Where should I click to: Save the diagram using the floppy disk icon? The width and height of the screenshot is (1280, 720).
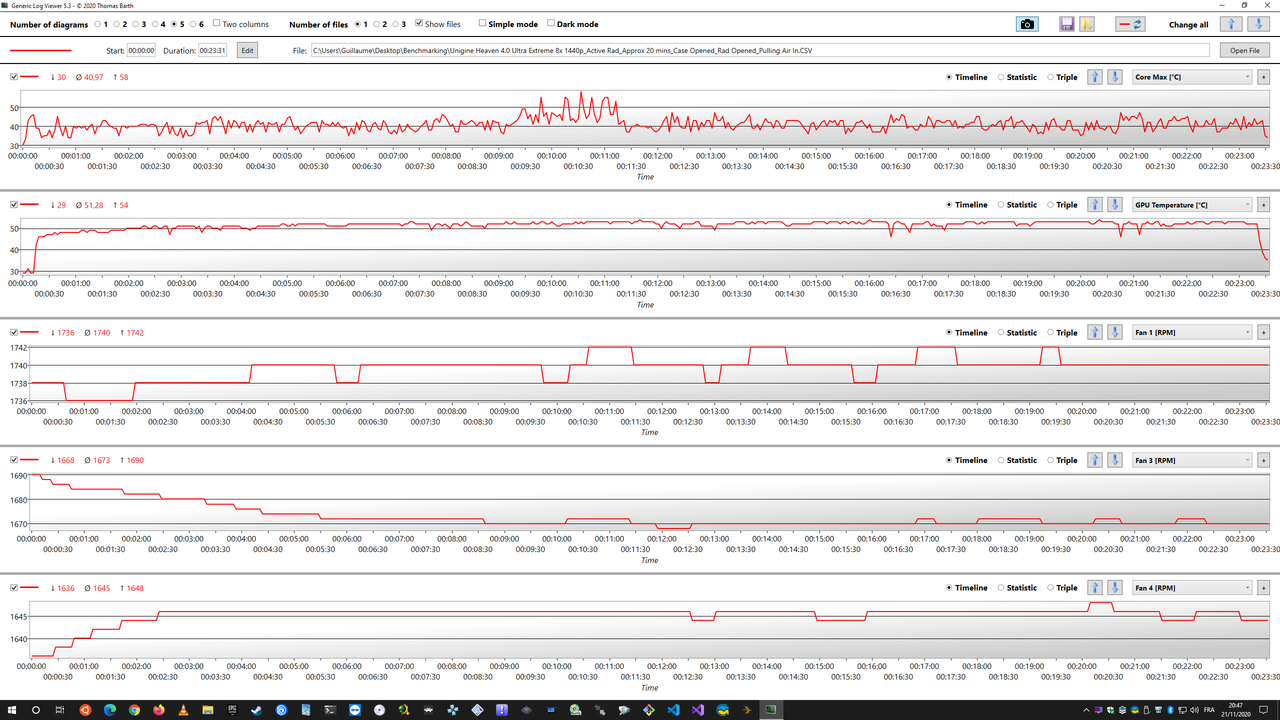1066,23
